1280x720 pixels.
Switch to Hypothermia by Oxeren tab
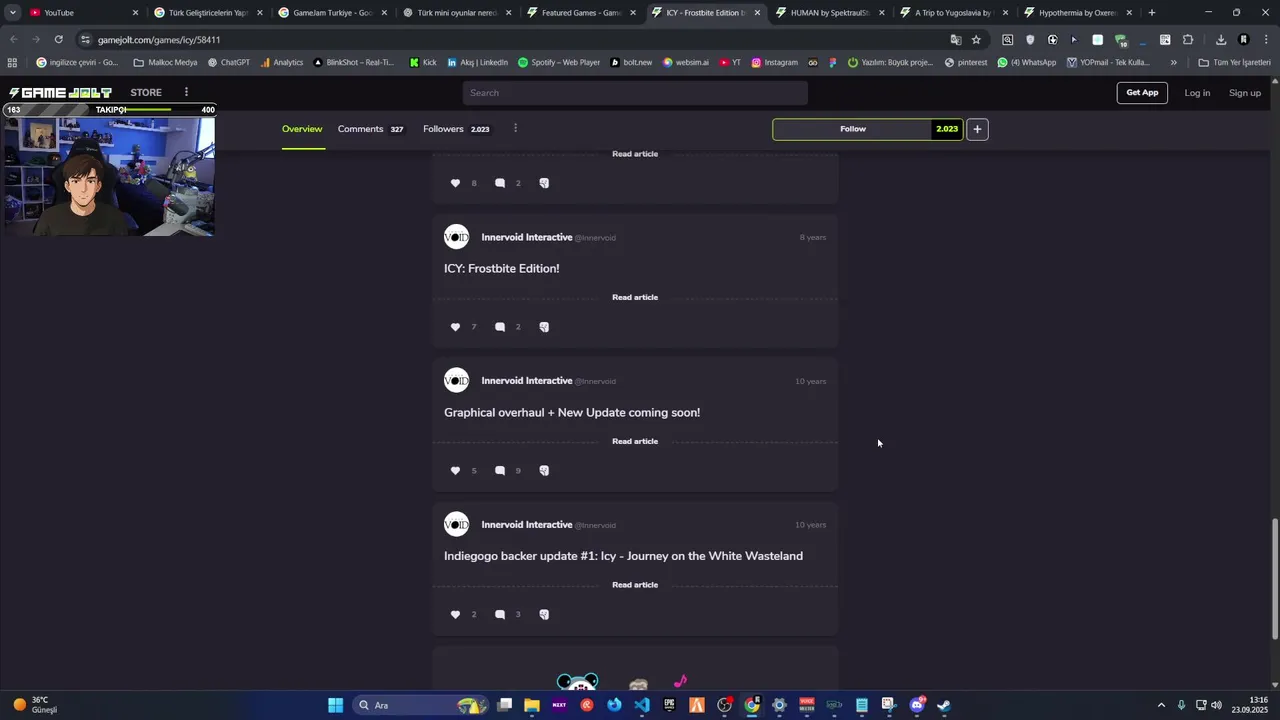[x=1077, y=13]
